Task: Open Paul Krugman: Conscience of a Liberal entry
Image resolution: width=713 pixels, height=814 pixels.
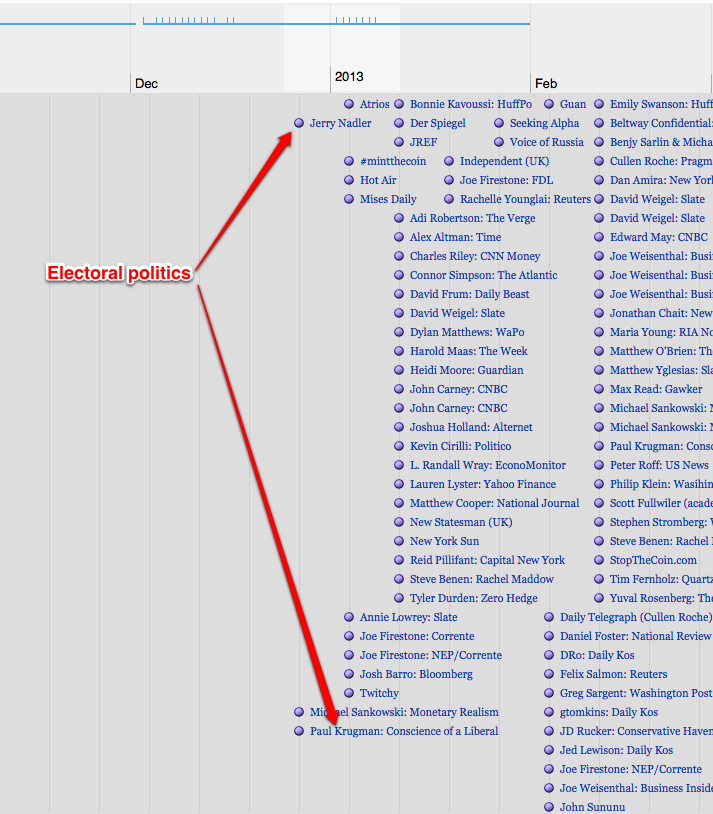Action: click(404, 732)
